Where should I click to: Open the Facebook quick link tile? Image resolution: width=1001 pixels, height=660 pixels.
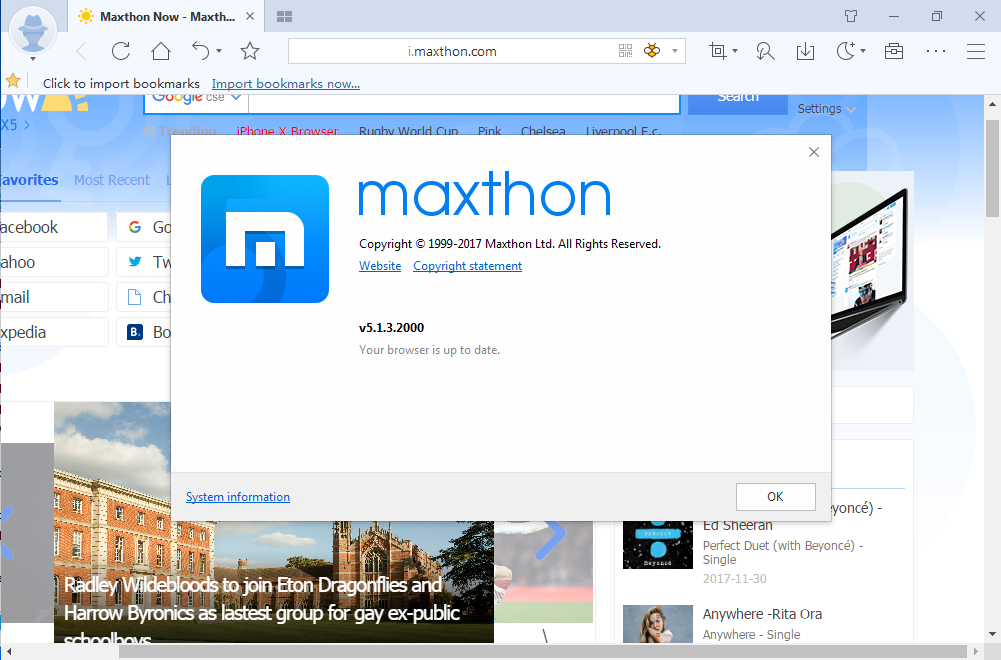(54, 227)
